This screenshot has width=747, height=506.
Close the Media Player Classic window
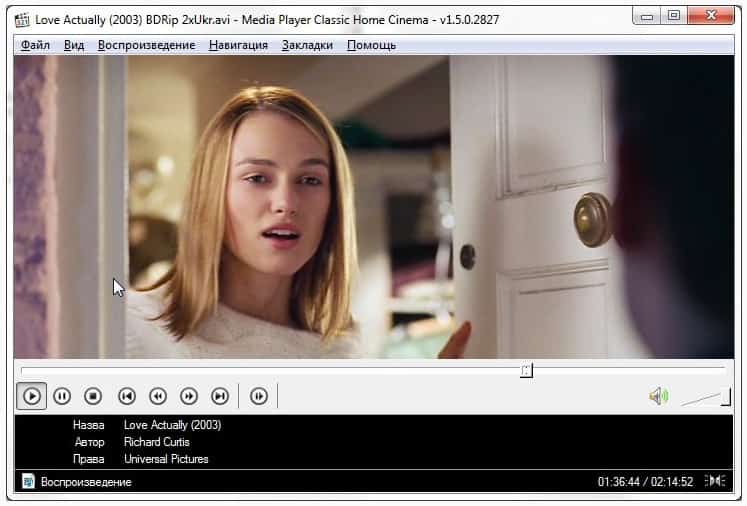[x=711, y=16]
